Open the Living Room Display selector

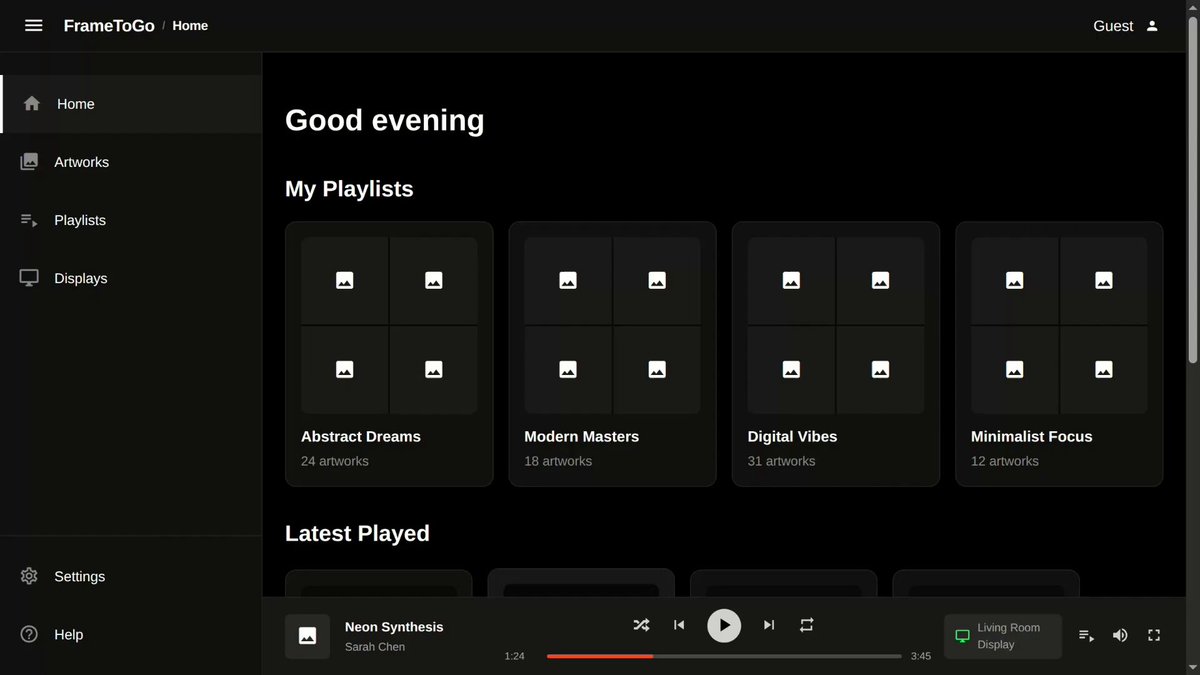(1003, 636)
